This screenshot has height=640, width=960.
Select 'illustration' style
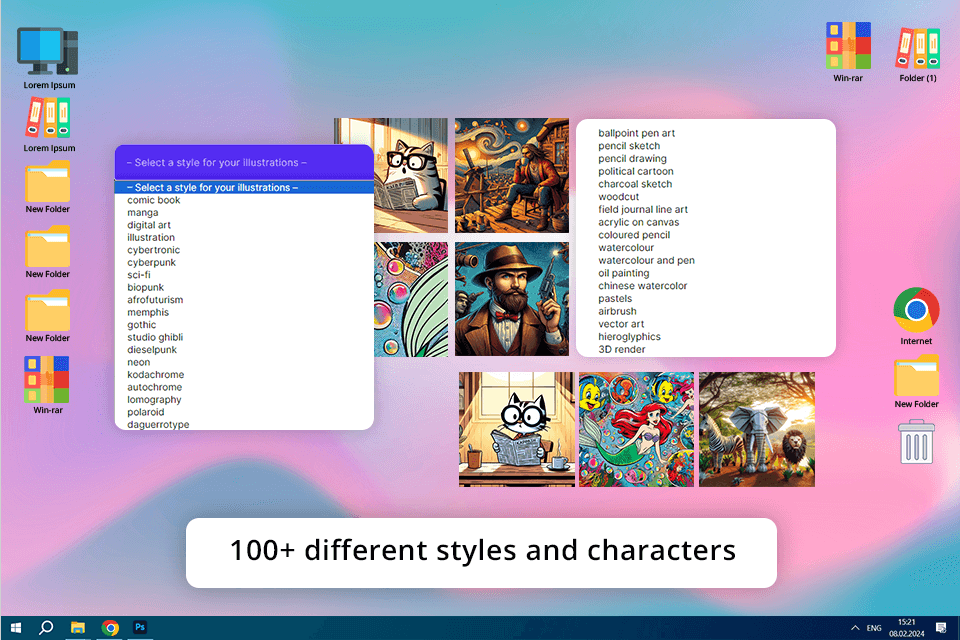[151, 238]
